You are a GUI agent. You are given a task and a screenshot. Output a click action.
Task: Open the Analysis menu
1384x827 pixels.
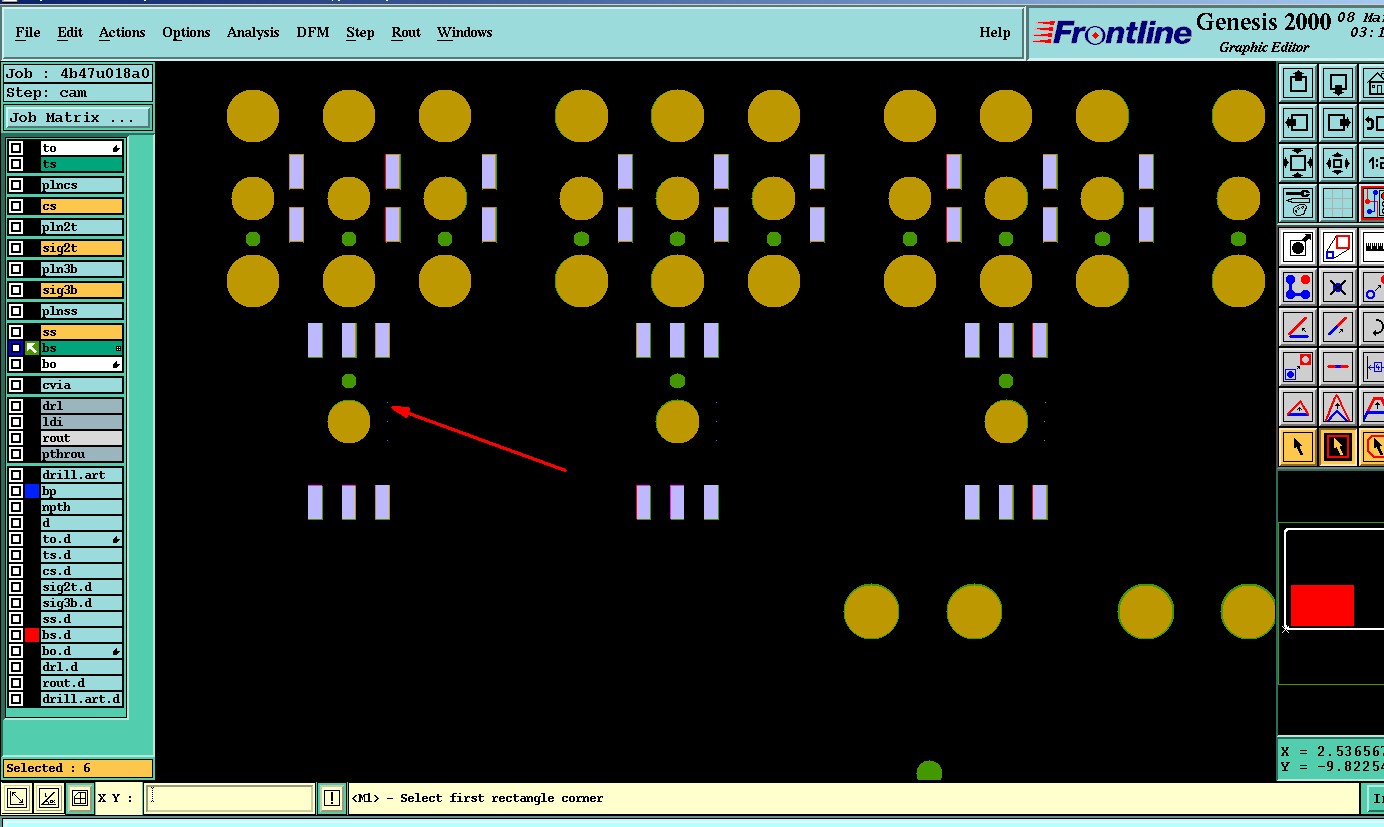[253, 33]
